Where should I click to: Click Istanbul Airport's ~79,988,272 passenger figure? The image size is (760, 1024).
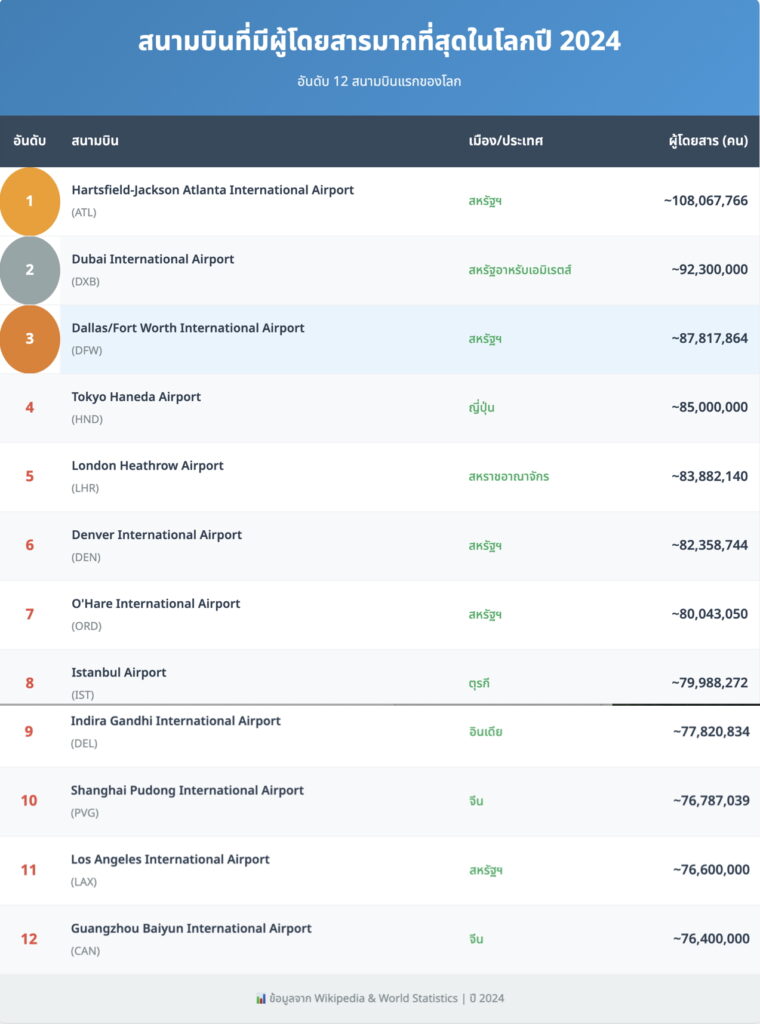click(x=709, y=683)
